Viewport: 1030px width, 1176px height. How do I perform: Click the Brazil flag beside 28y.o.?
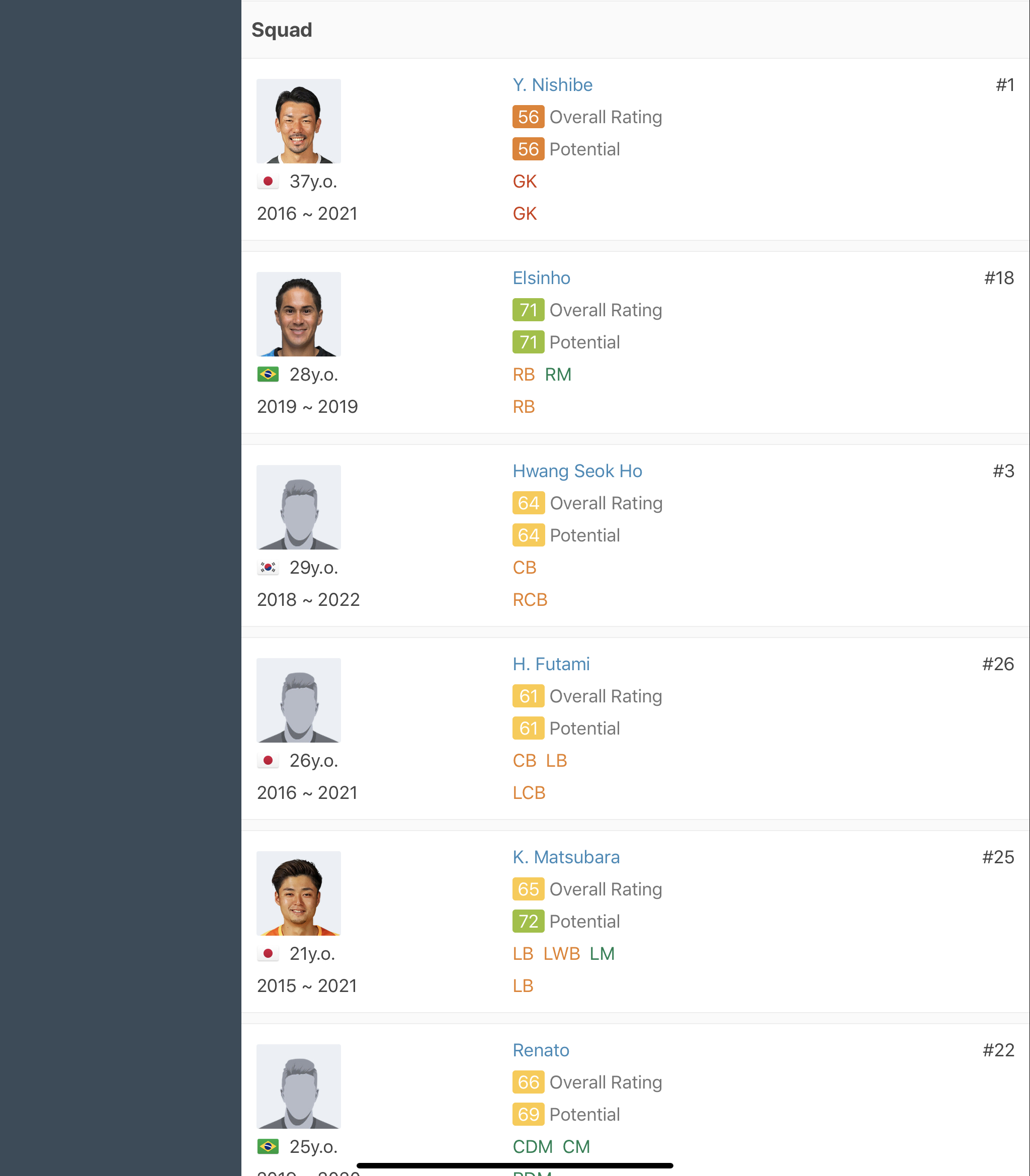[x=268, y=375]
